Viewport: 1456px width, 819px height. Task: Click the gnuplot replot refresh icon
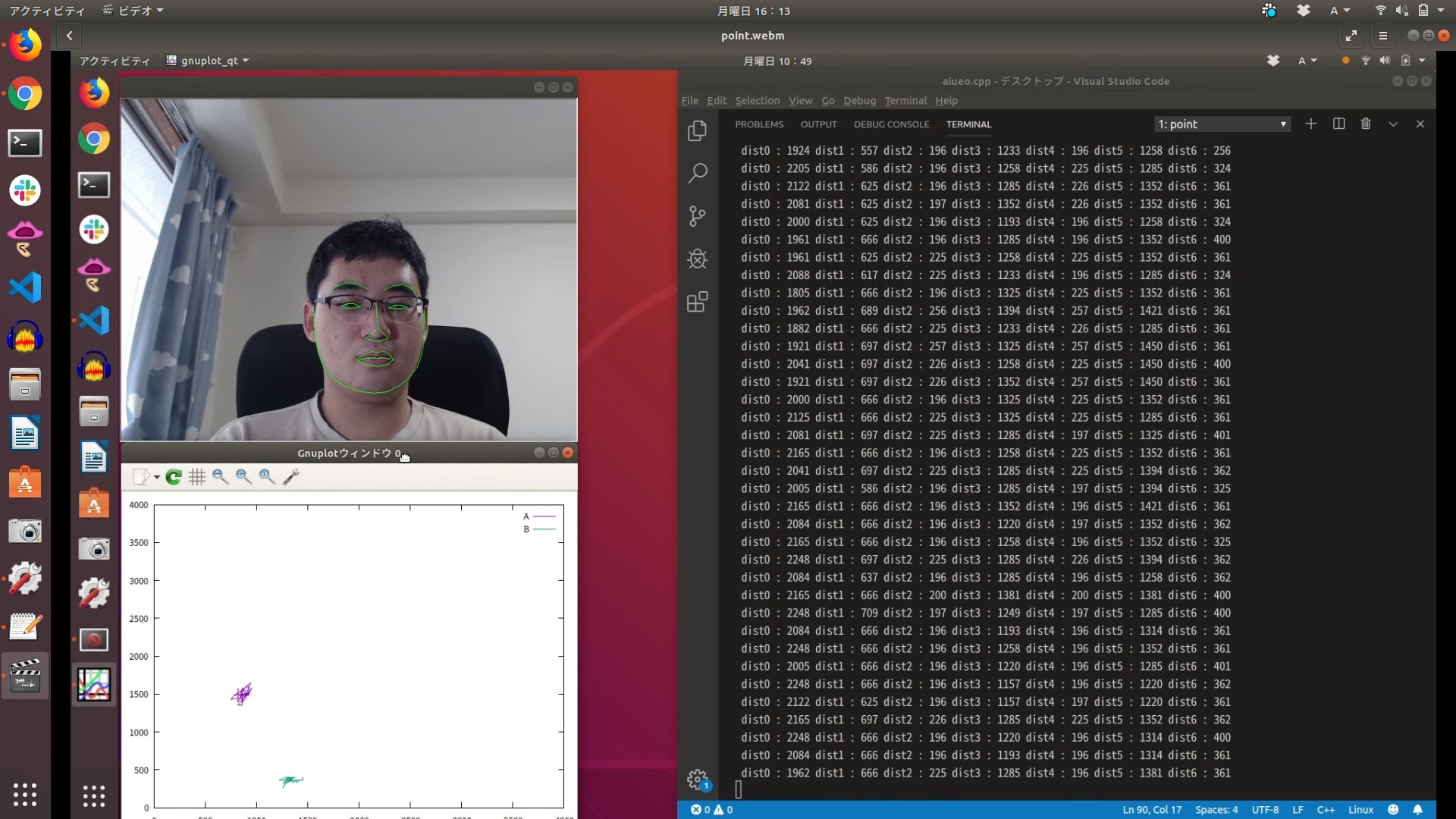tap(174, 476)
